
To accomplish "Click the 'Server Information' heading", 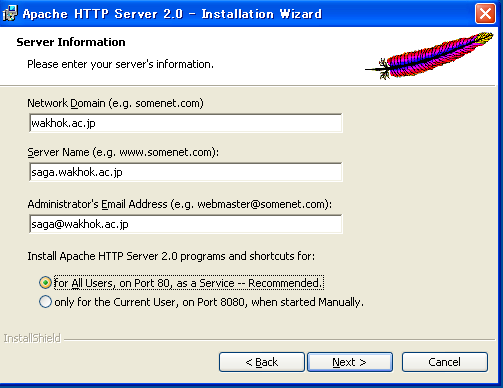I will pos(71,42).
